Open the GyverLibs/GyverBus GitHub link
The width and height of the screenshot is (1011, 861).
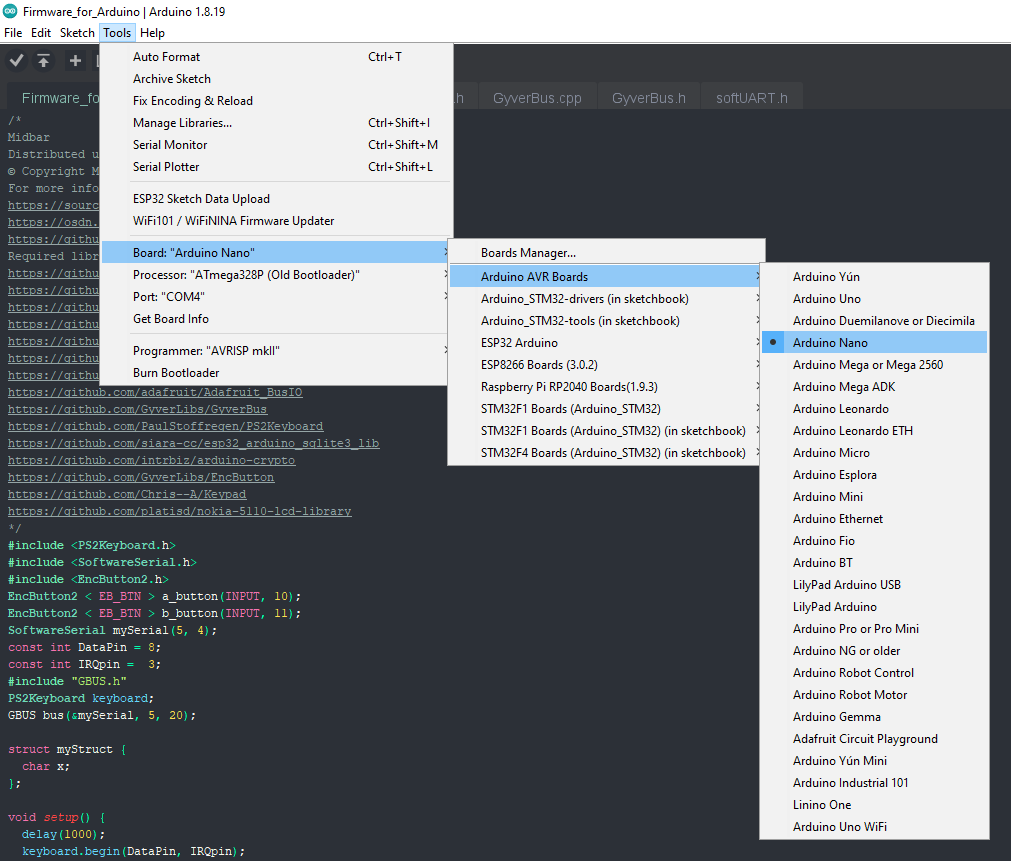tap(137, 409)
